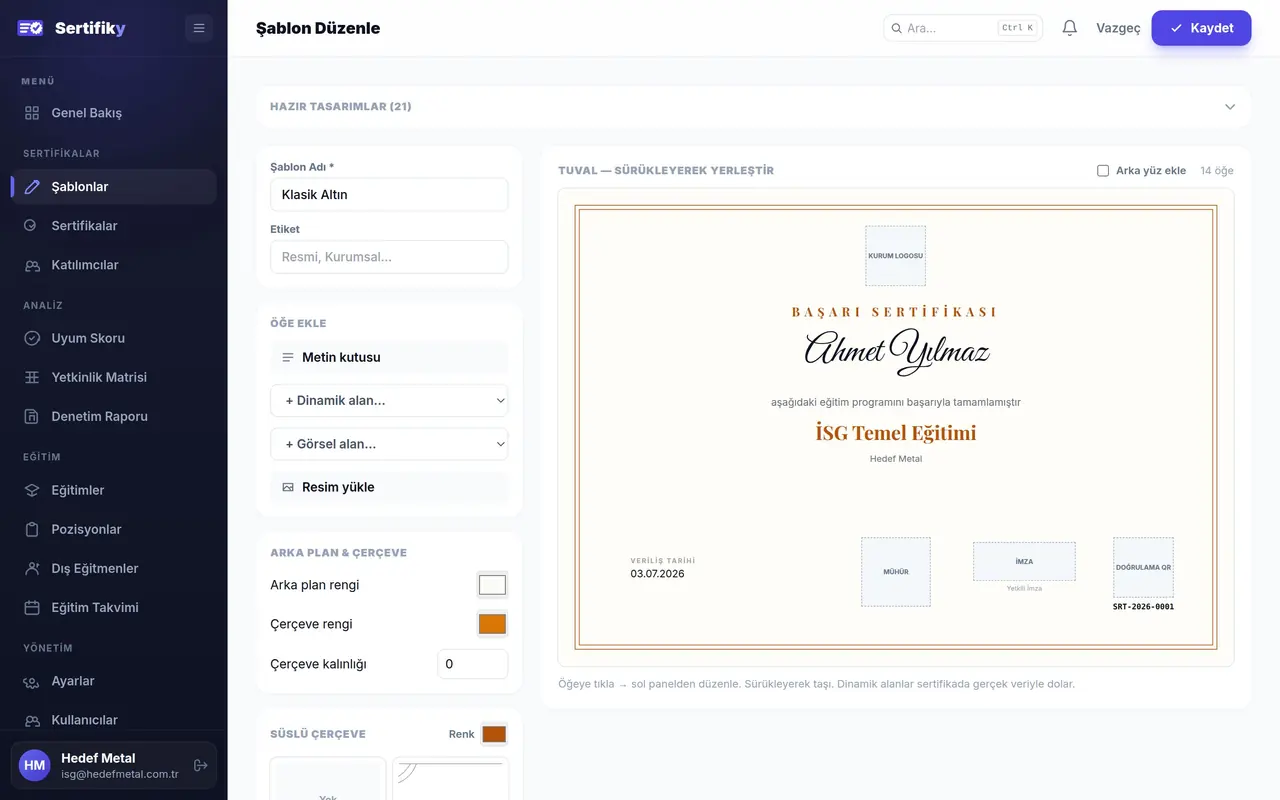Select the Kurum Logosu placeholder on canvas
Screen dimensions: 1280x800
[896, 256]
